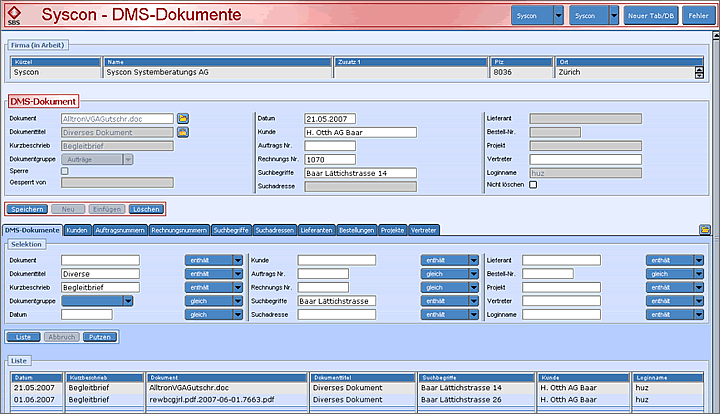Switch to the Kunden tab

point(77,230)
